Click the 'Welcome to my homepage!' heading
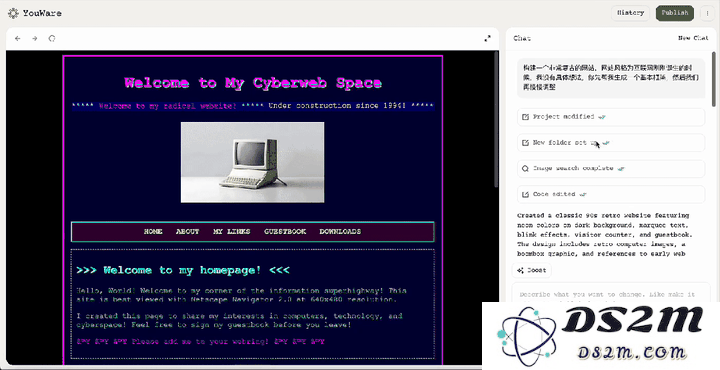 pyautogui.click(x=183, y=270)
